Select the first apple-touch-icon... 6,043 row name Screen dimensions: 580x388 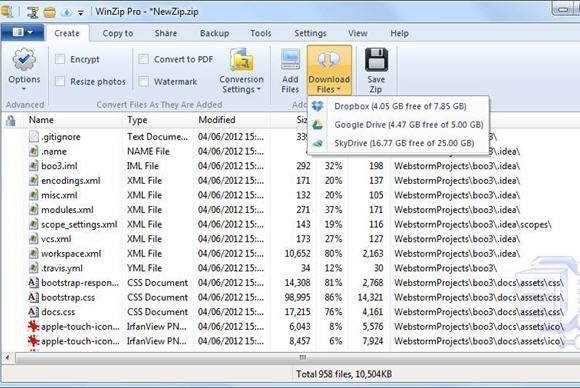pos(80,327)
